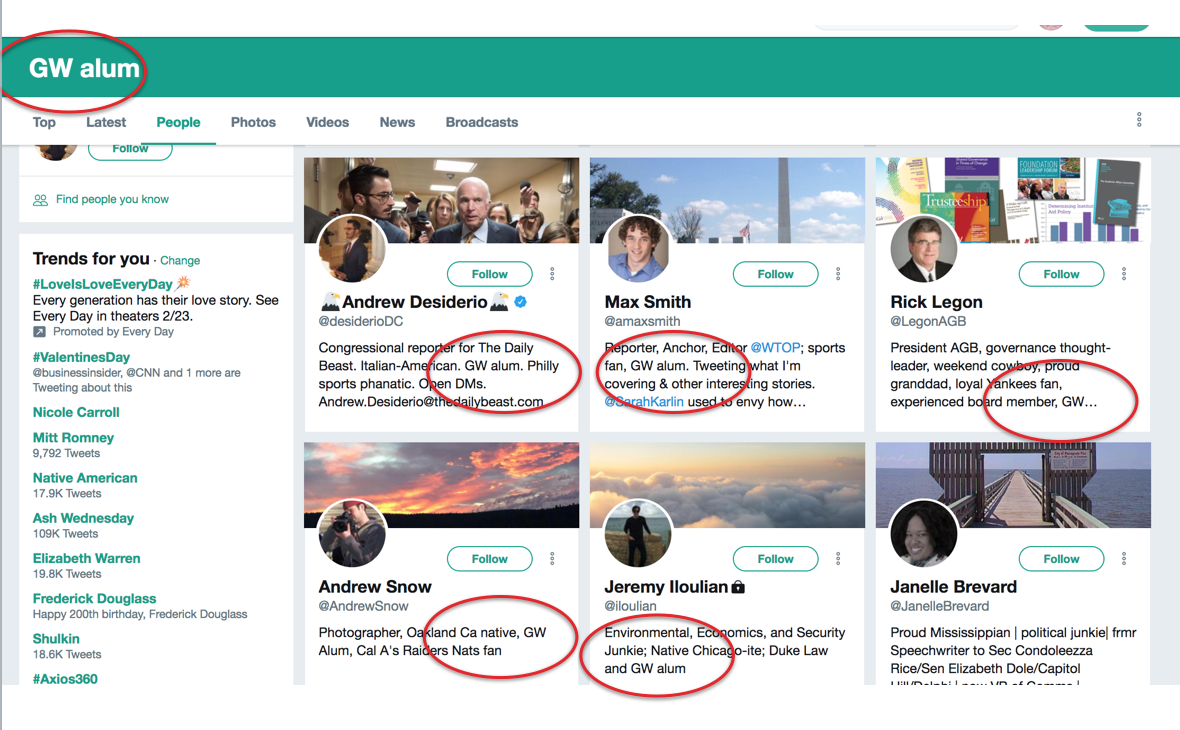1180x730 pixels.
Task: Open the #LoveIsLoveEveryDay trend
Action: tap(102, 284)
